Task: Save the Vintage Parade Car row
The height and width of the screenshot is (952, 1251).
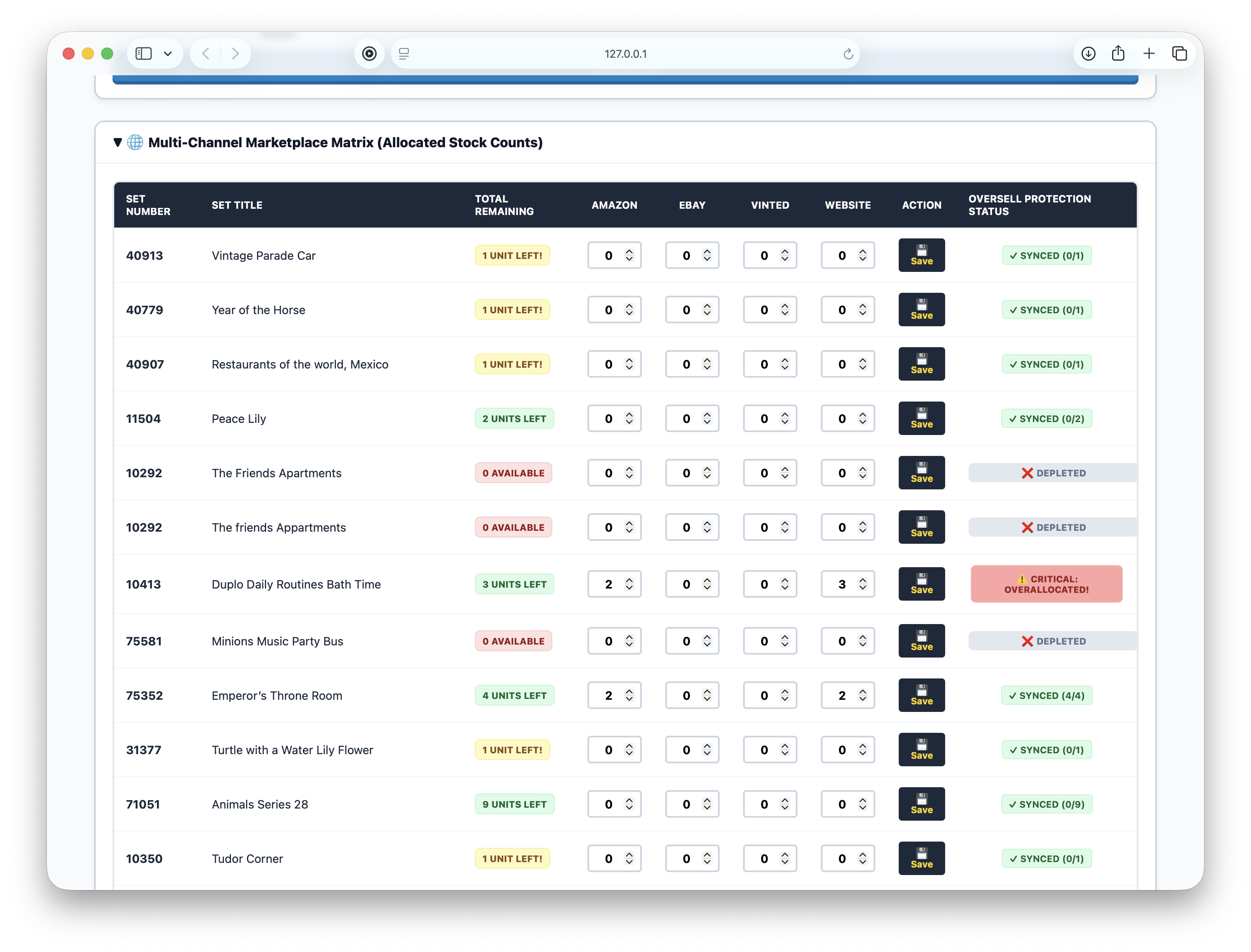Action: tap(921, 256)
